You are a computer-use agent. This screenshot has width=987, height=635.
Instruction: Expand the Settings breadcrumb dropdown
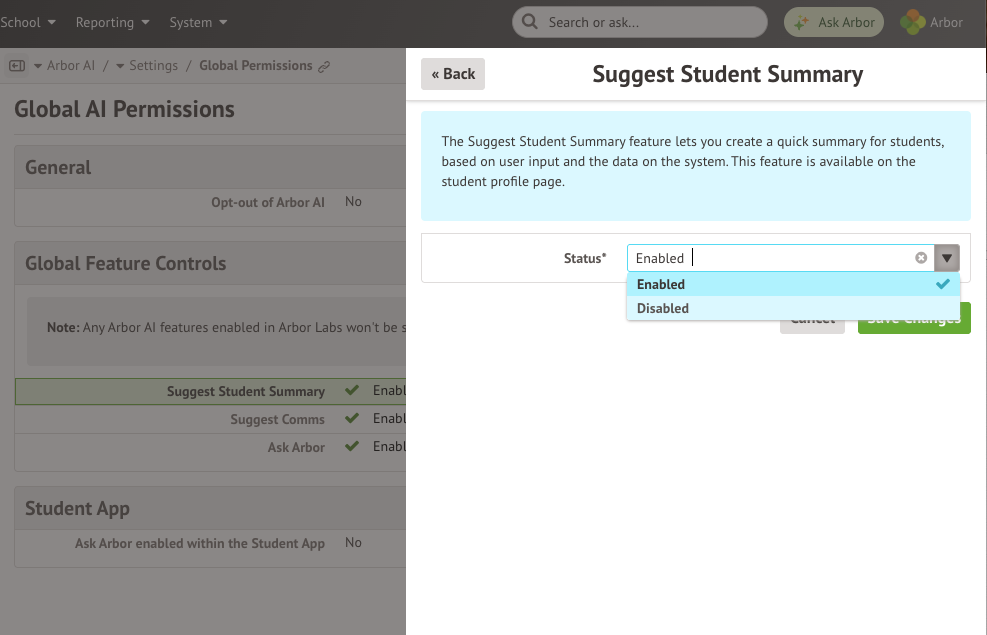(146, 66)
